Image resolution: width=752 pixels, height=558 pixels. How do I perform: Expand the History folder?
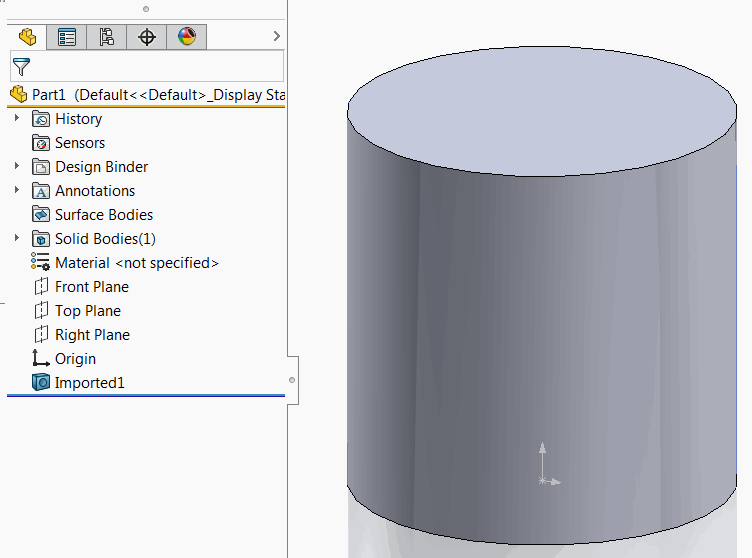pyautogui.click(x=17, y=118)
